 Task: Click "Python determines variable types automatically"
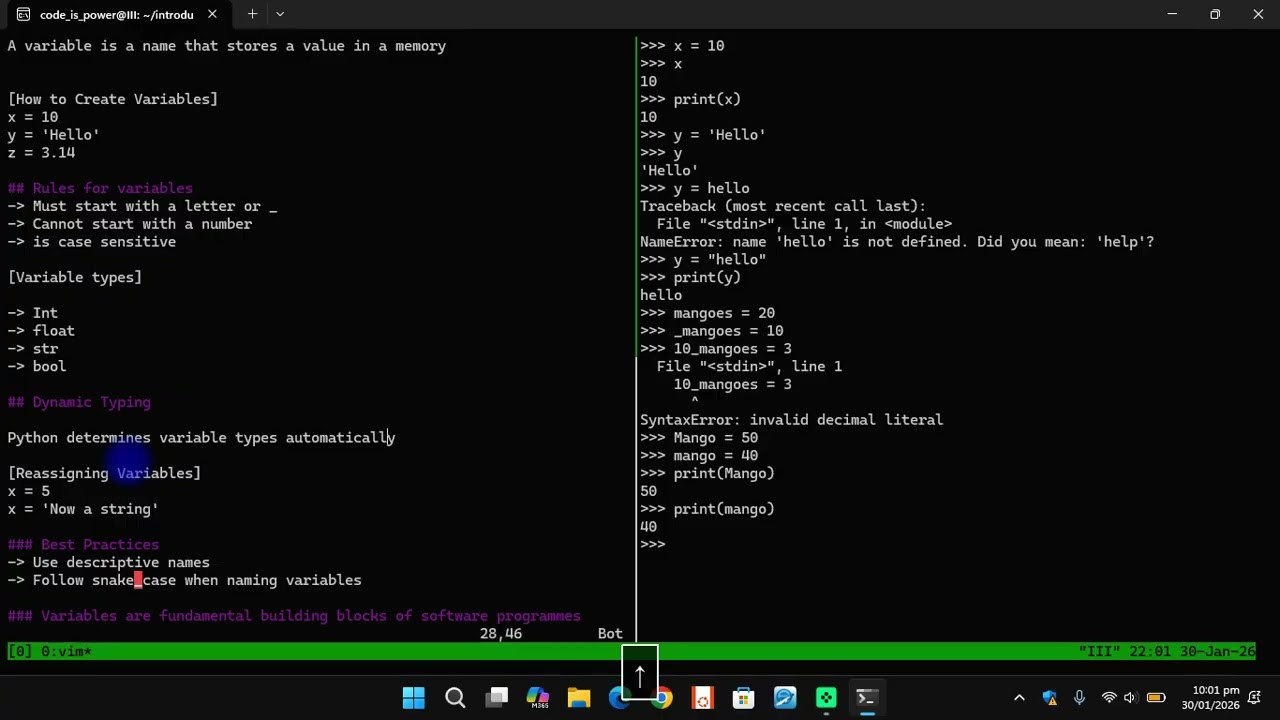[x=201, y=437]
